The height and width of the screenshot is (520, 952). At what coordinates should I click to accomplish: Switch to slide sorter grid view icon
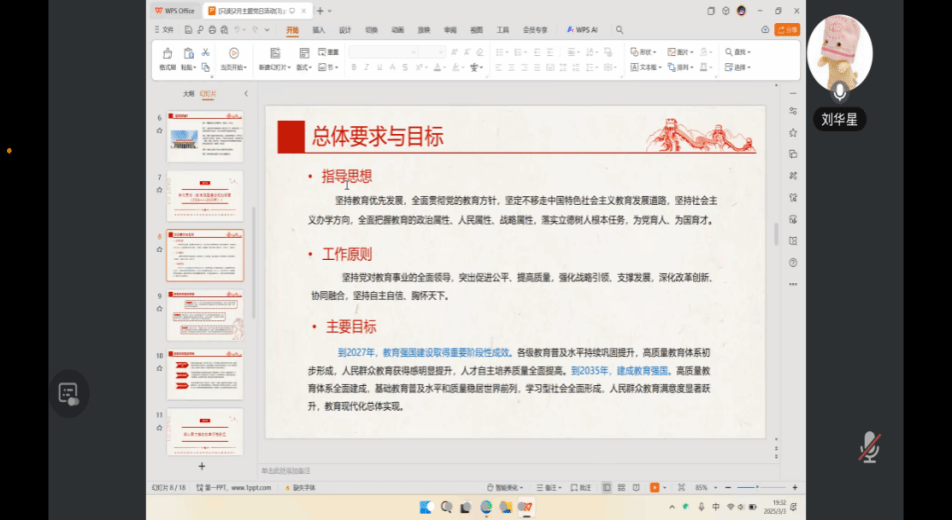620,487
